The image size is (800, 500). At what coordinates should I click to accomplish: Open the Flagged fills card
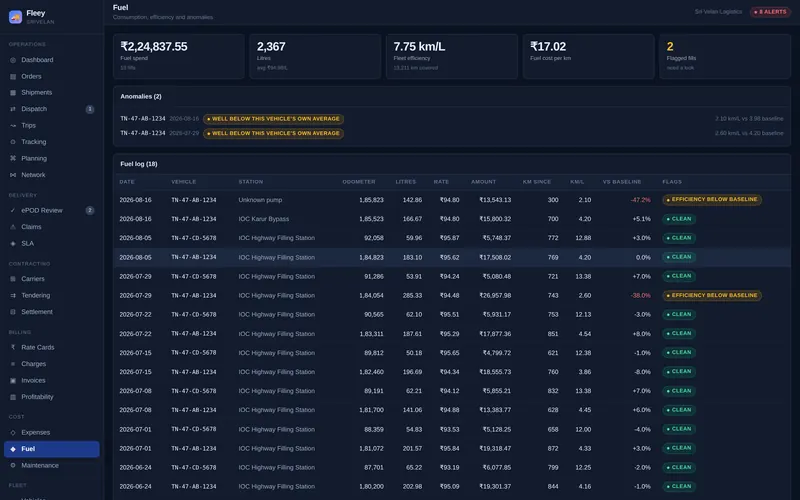click(725, 56)
